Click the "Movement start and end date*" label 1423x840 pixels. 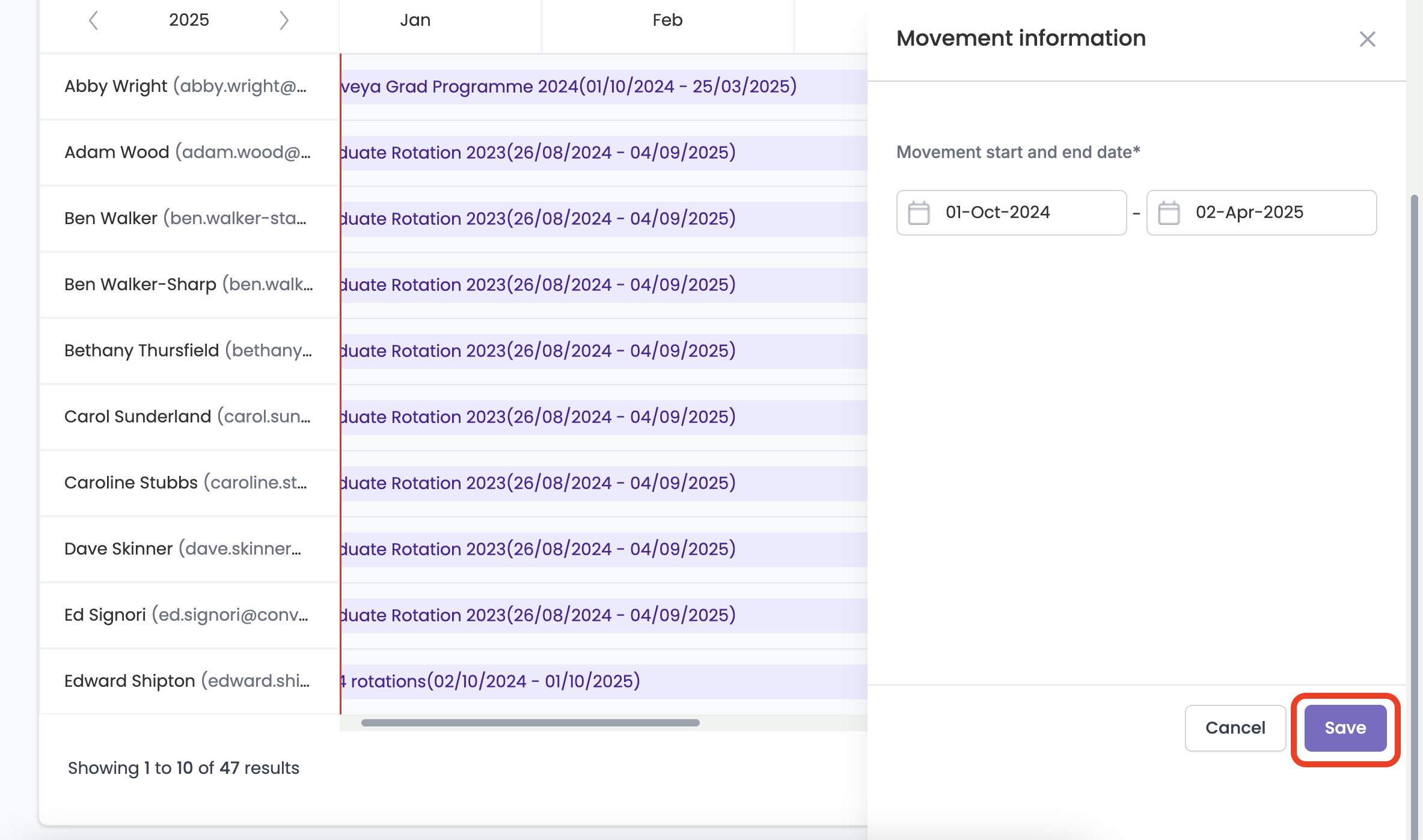click(1018, 153)
